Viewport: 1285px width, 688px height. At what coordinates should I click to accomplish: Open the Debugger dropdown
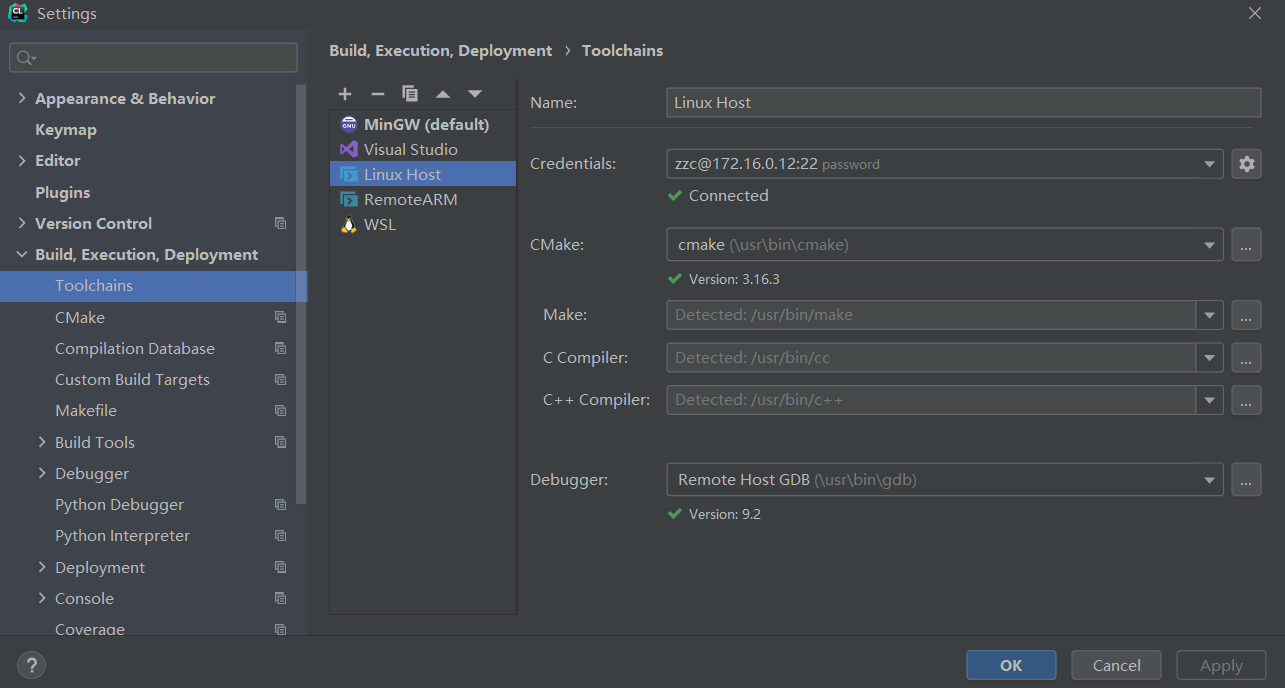coord(1210,479)
